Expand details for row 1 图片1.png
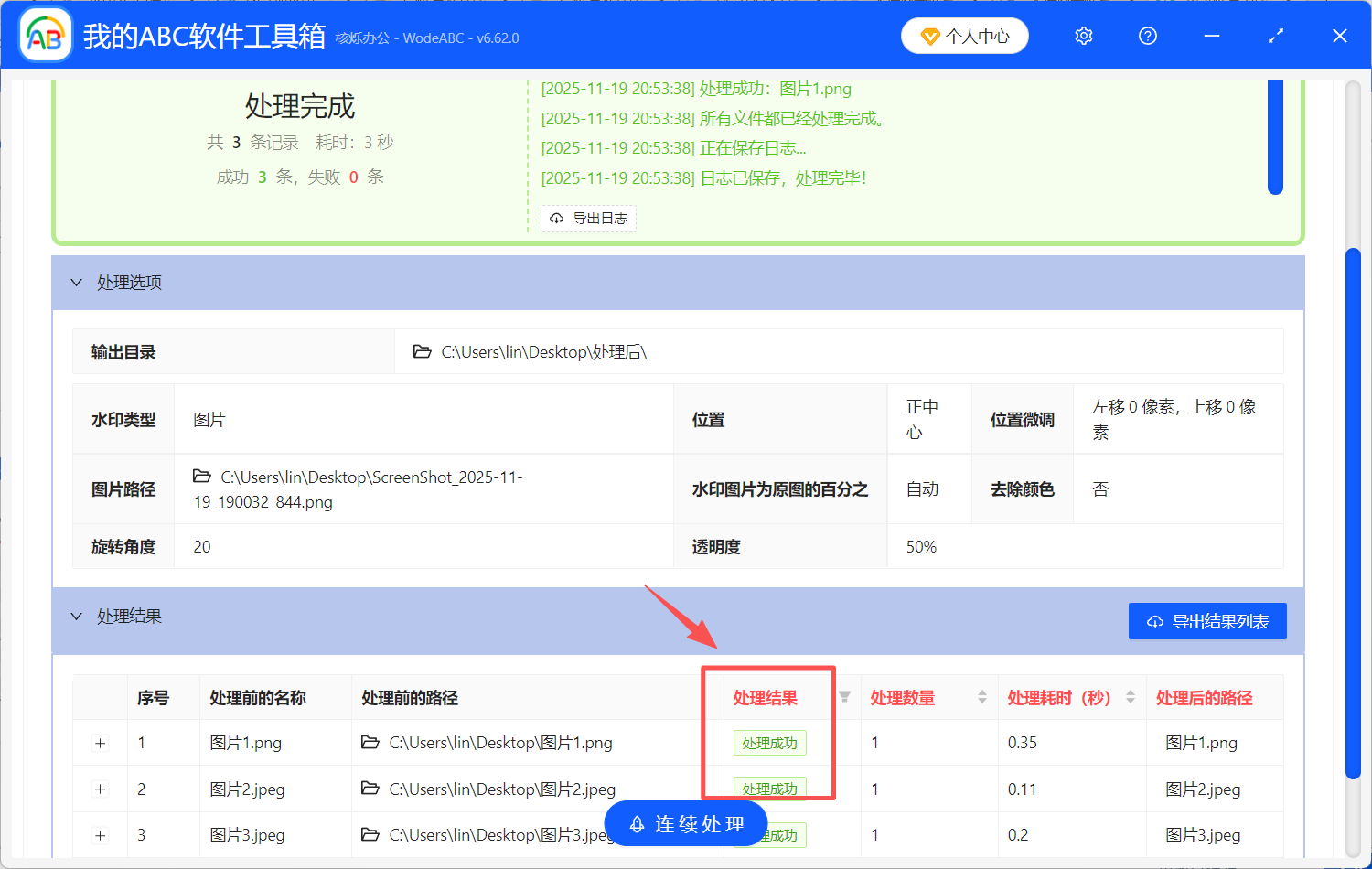This screenshot has height=869, width=1372. 100,743
